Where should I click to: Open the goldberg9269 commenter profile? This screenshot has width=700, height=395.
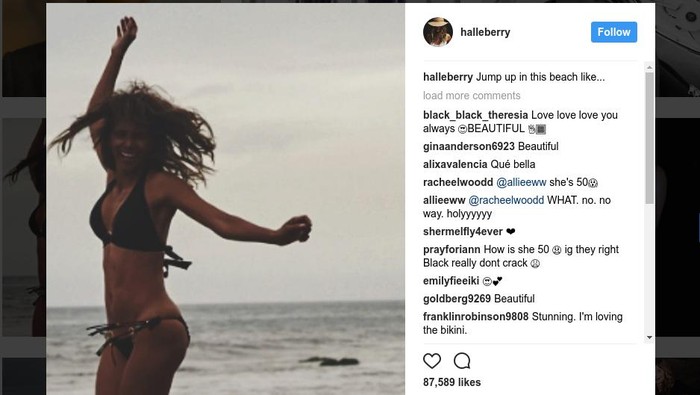click(x=457, y=299)
